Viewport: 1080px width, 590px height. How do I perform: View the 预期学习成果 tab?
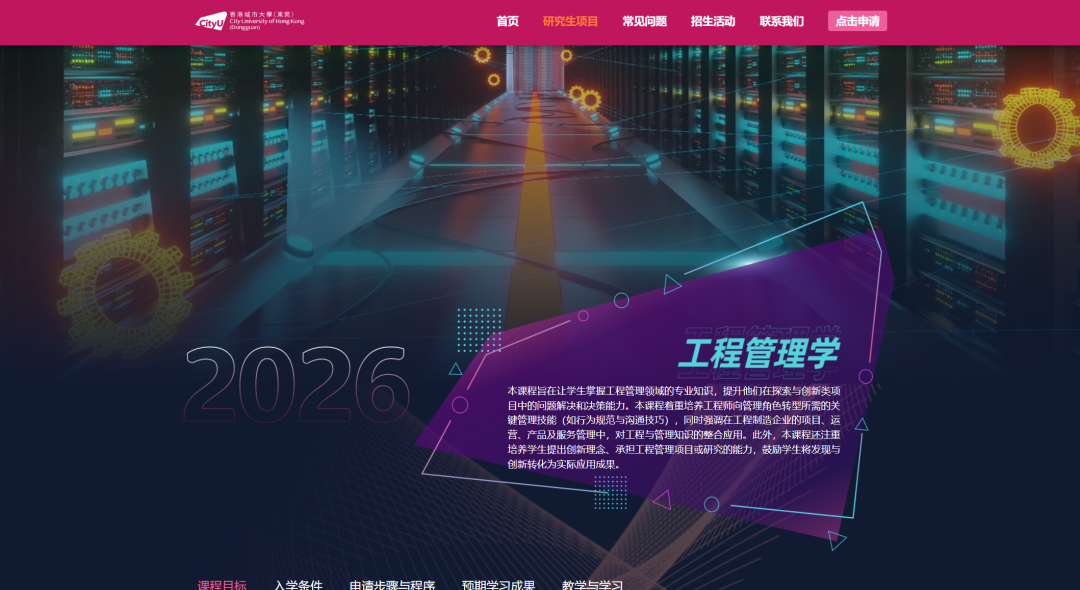(499, 586)
